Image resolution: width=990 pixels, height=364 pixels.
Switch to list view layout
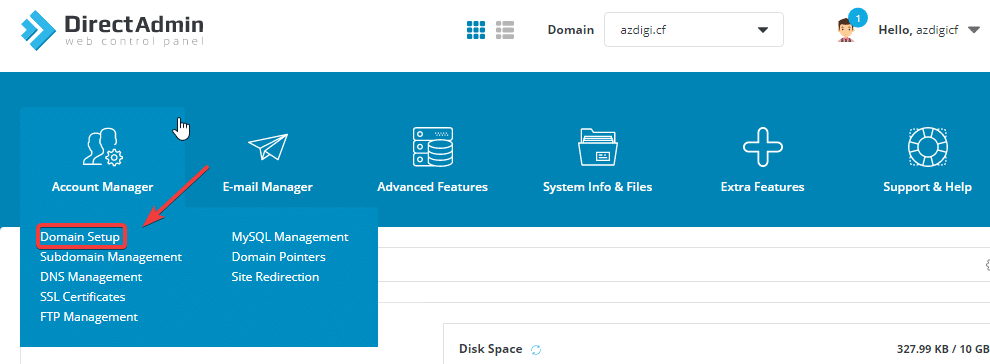click(505, 30)
